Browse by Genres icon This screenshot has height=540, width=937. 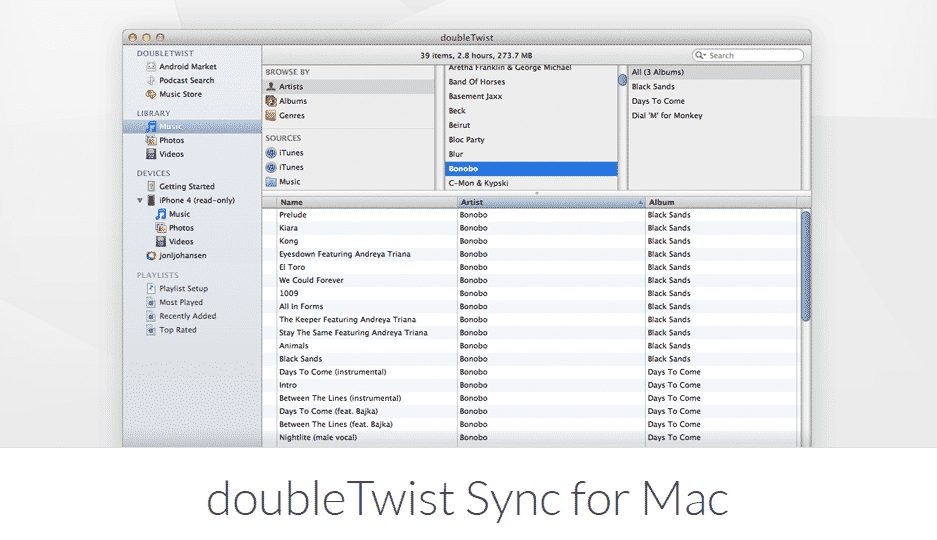(271, 115)
